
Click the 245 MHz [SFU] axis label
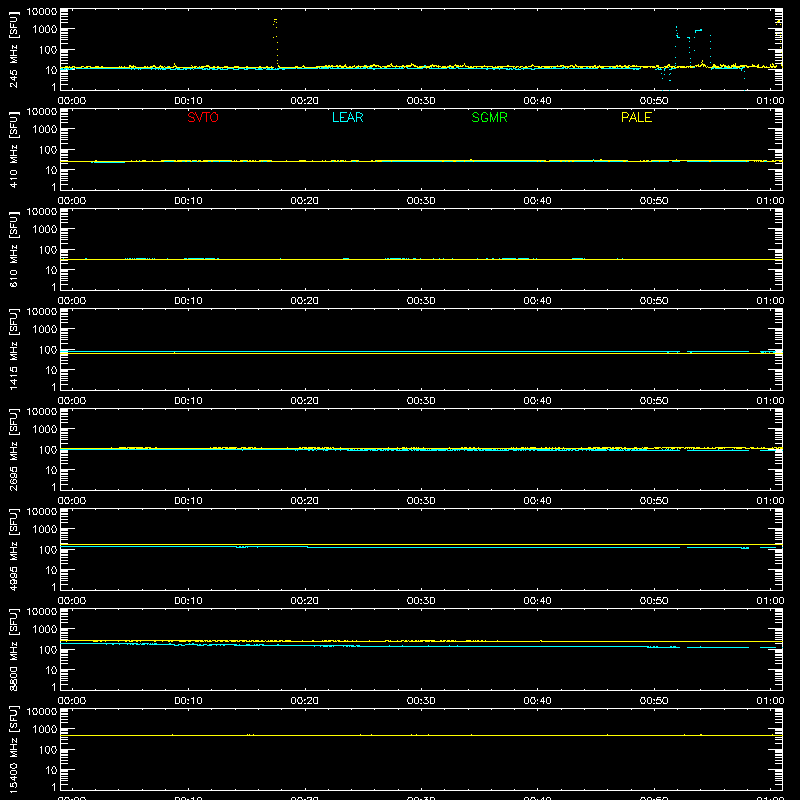13,49
